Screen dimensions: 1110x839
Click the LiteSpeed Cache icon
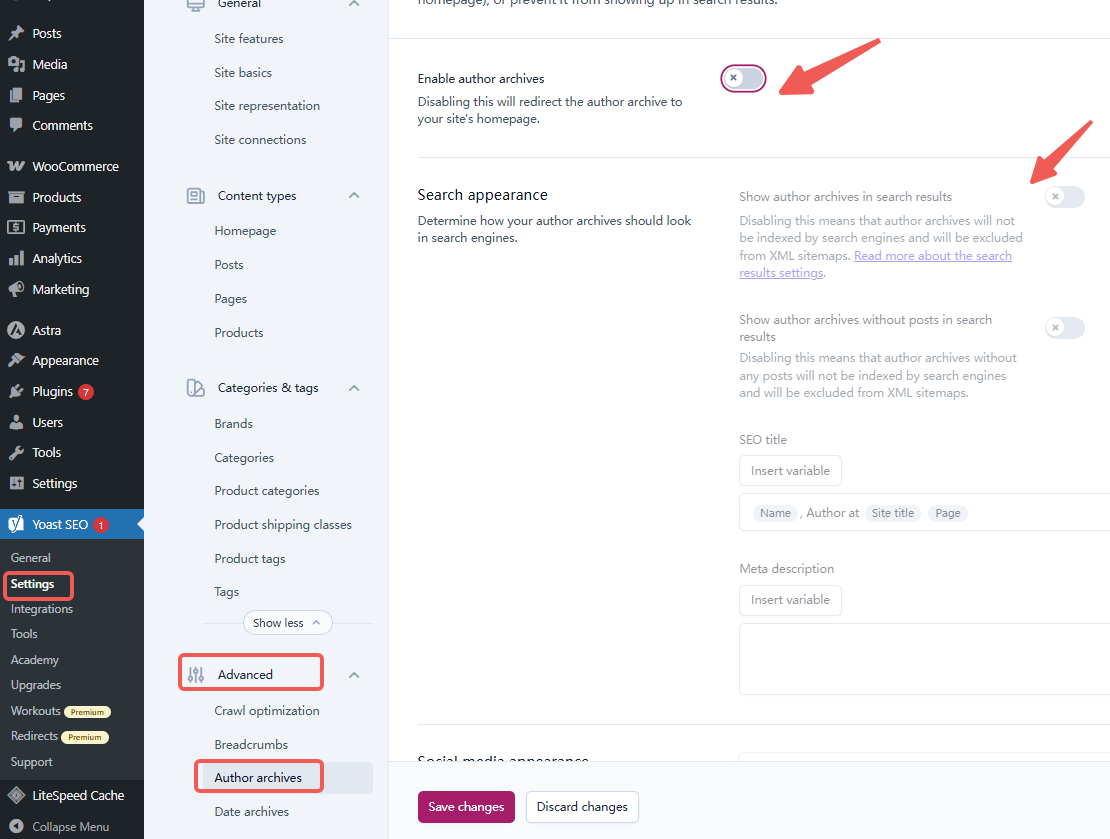click(16, 796)
